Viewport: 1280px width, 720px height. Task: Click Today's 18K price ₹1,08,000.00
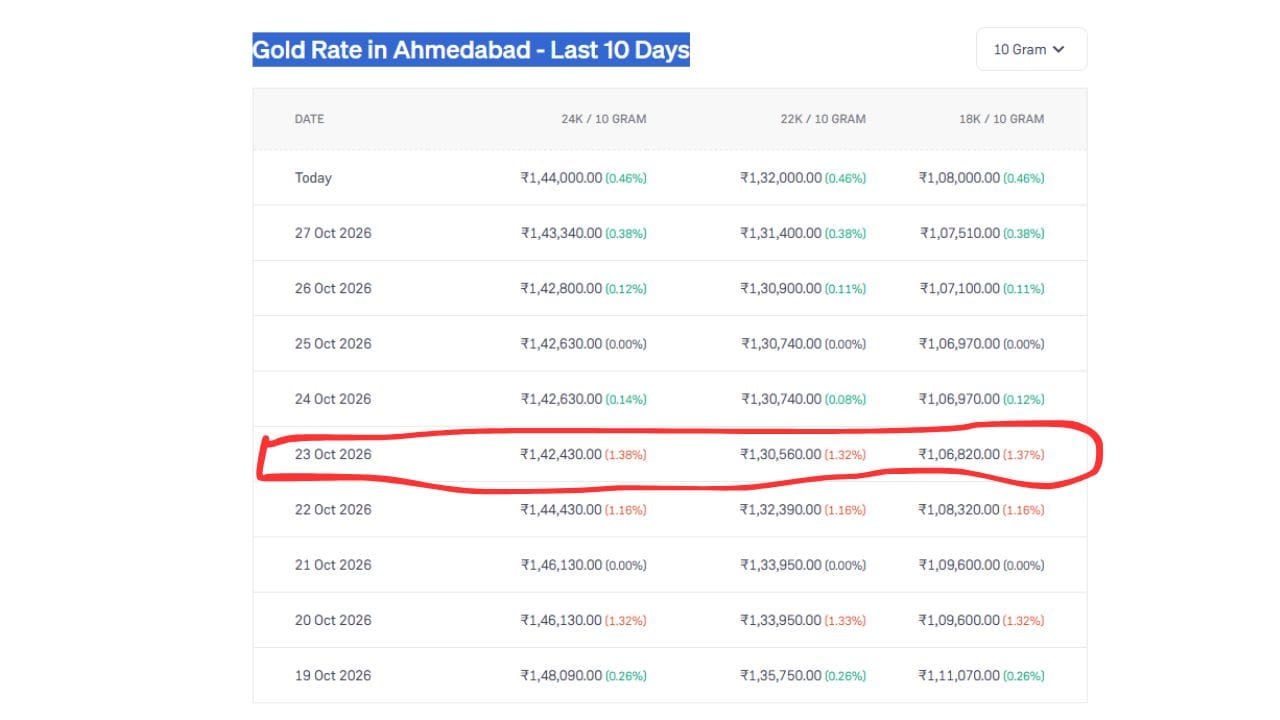959,178
